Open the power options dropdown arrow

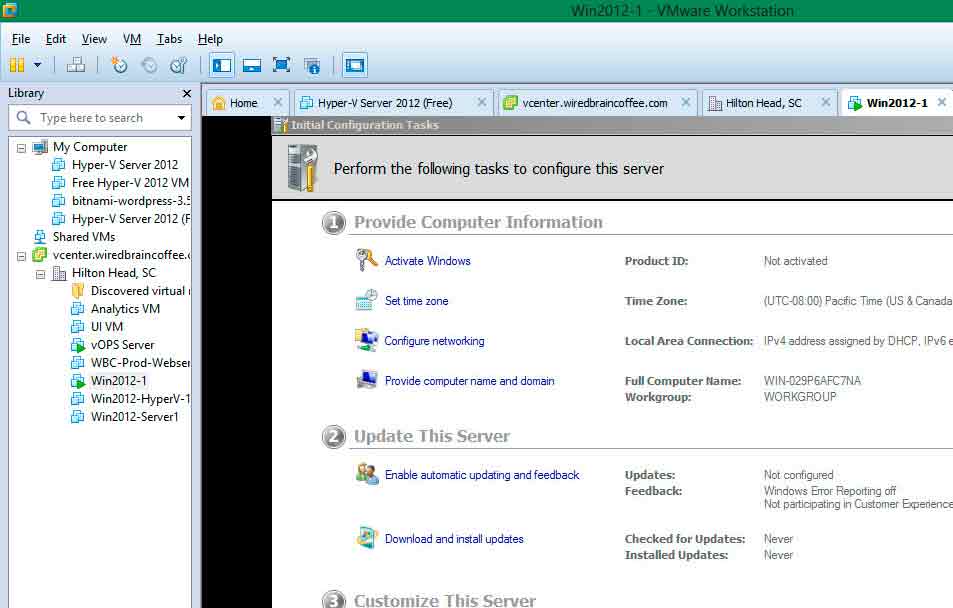(38, 65)
